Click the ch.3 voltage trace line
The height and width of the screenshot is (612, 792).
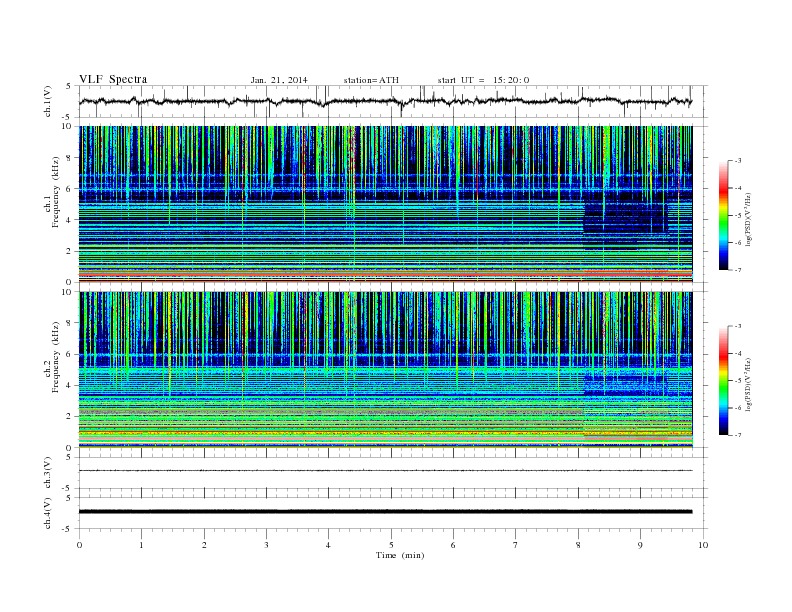click(385, 471)
